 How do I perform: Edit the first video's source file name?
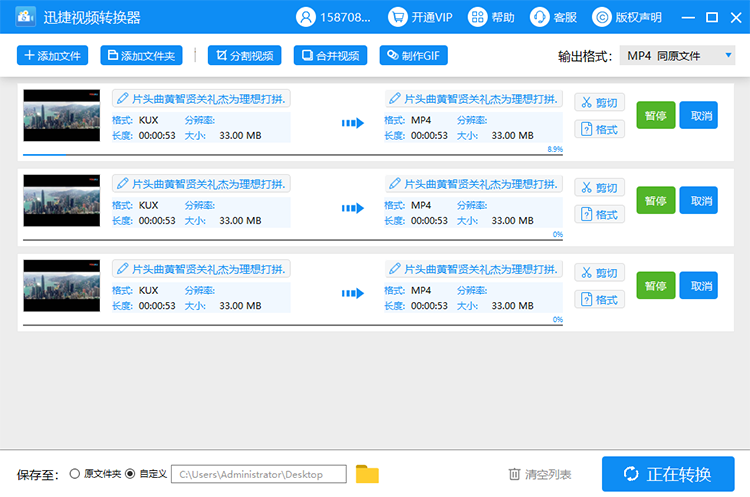tap(201, 98)
